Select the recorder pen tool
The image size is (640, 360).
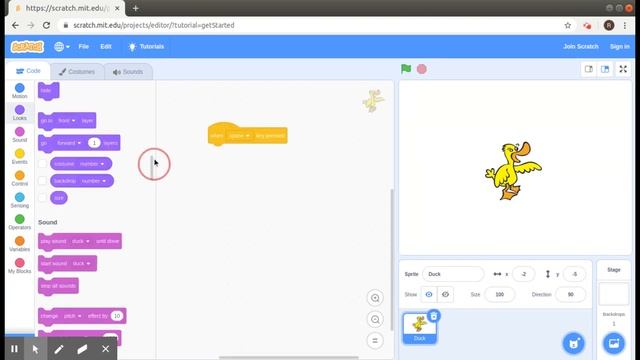[x=59, y=349]
